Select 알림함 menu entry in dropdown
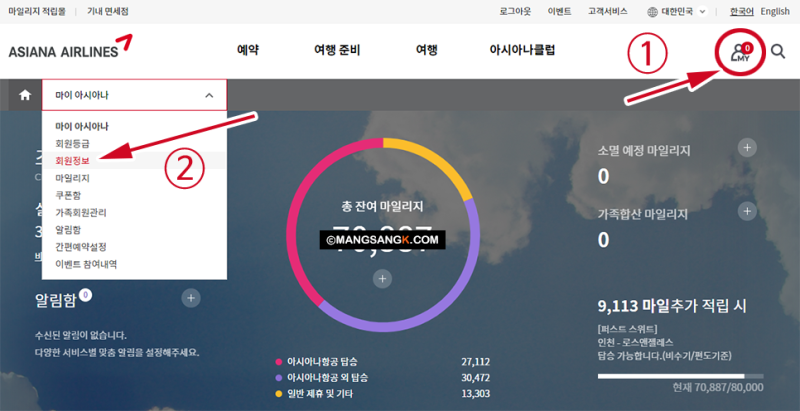 [68, 230]
